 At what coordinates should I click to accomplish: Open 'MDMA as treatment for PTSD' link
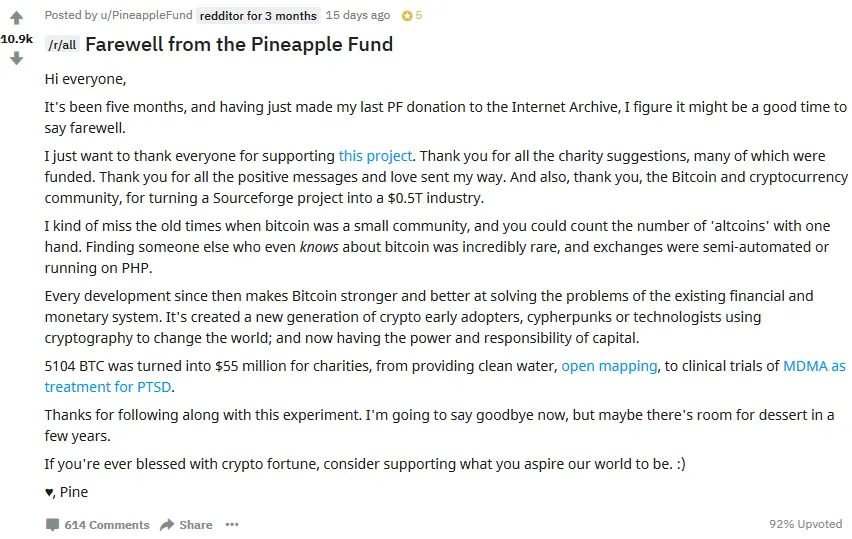pos(814,366)
